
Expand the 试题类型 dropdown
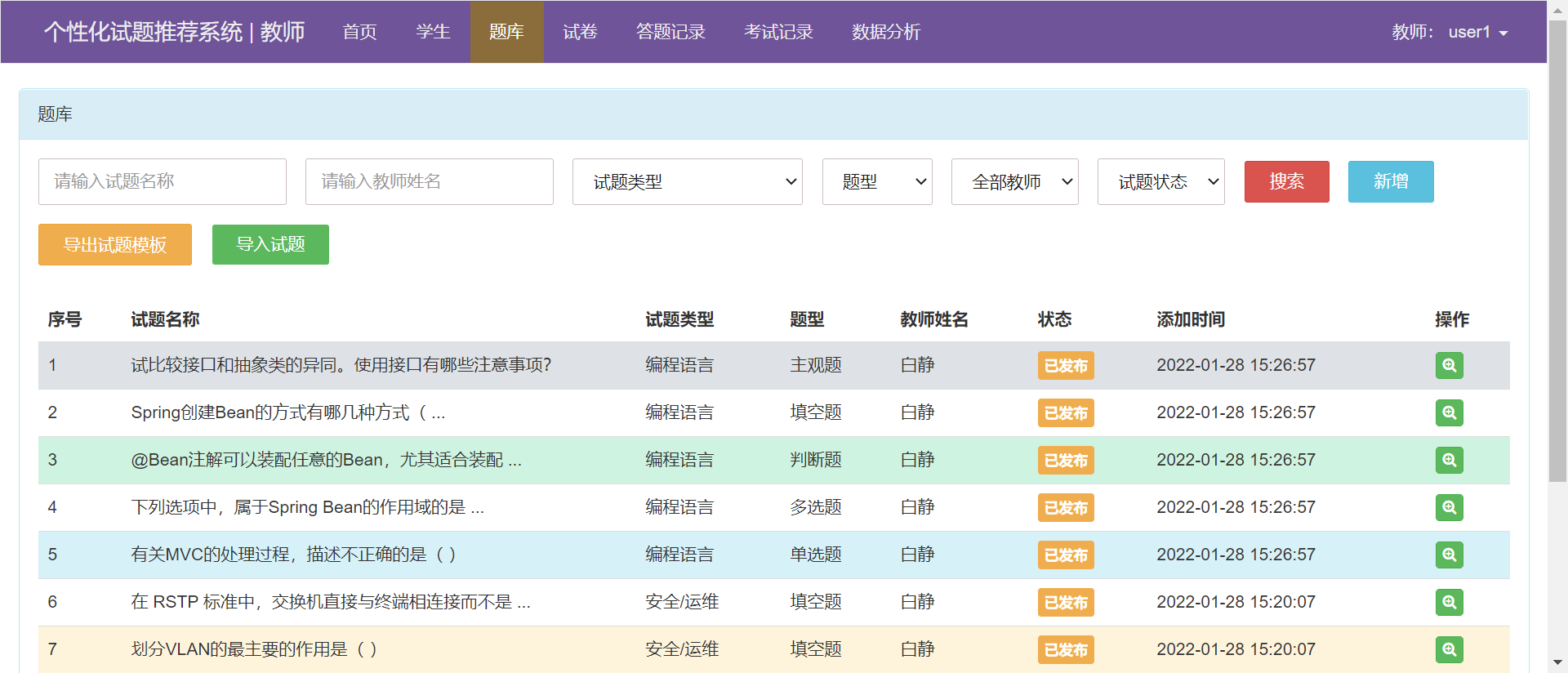tap(687, 181)
